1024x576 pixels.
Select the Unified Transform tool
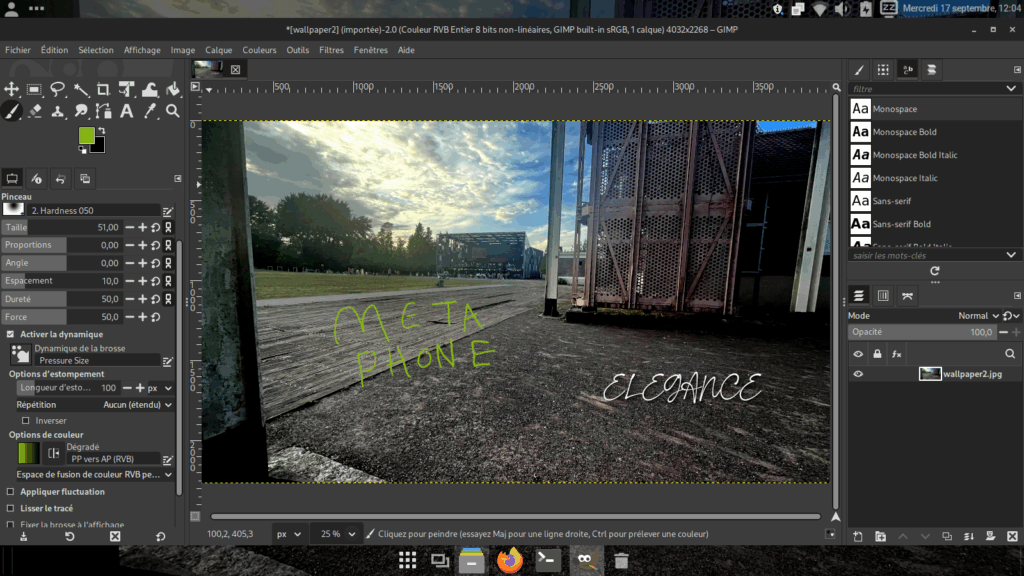click(x=127, y=89)
